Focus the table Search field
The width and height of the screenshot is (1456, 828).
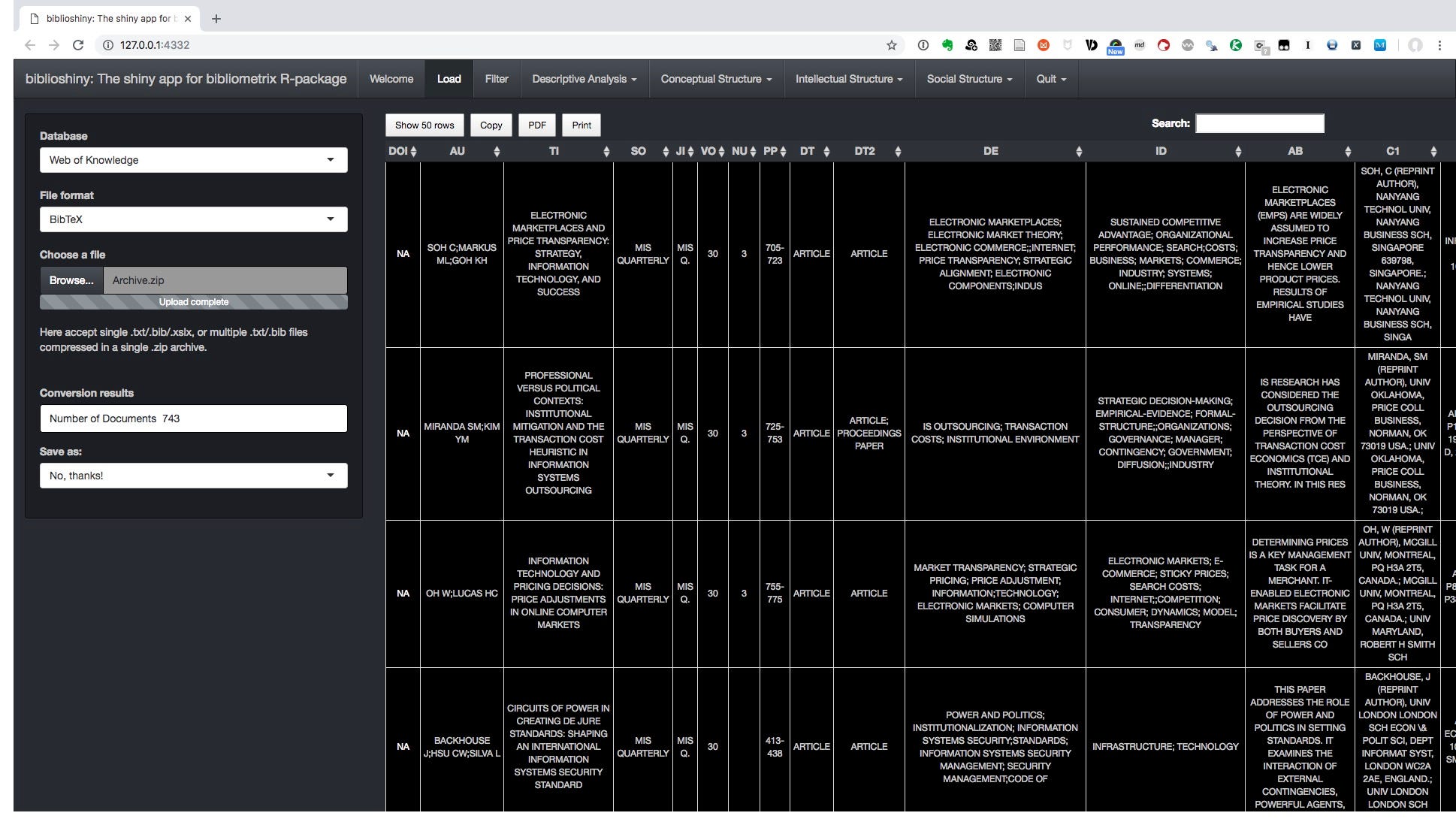coord(1259,124)
